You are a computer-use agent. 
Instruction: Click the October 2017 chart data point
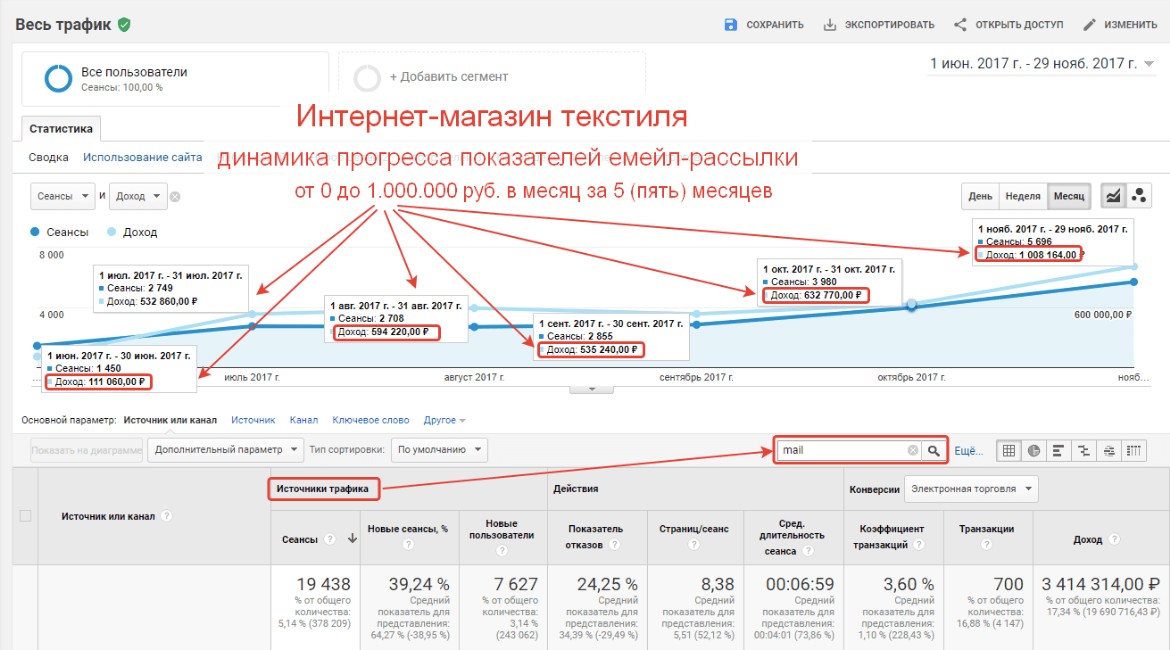pos(912,305)
